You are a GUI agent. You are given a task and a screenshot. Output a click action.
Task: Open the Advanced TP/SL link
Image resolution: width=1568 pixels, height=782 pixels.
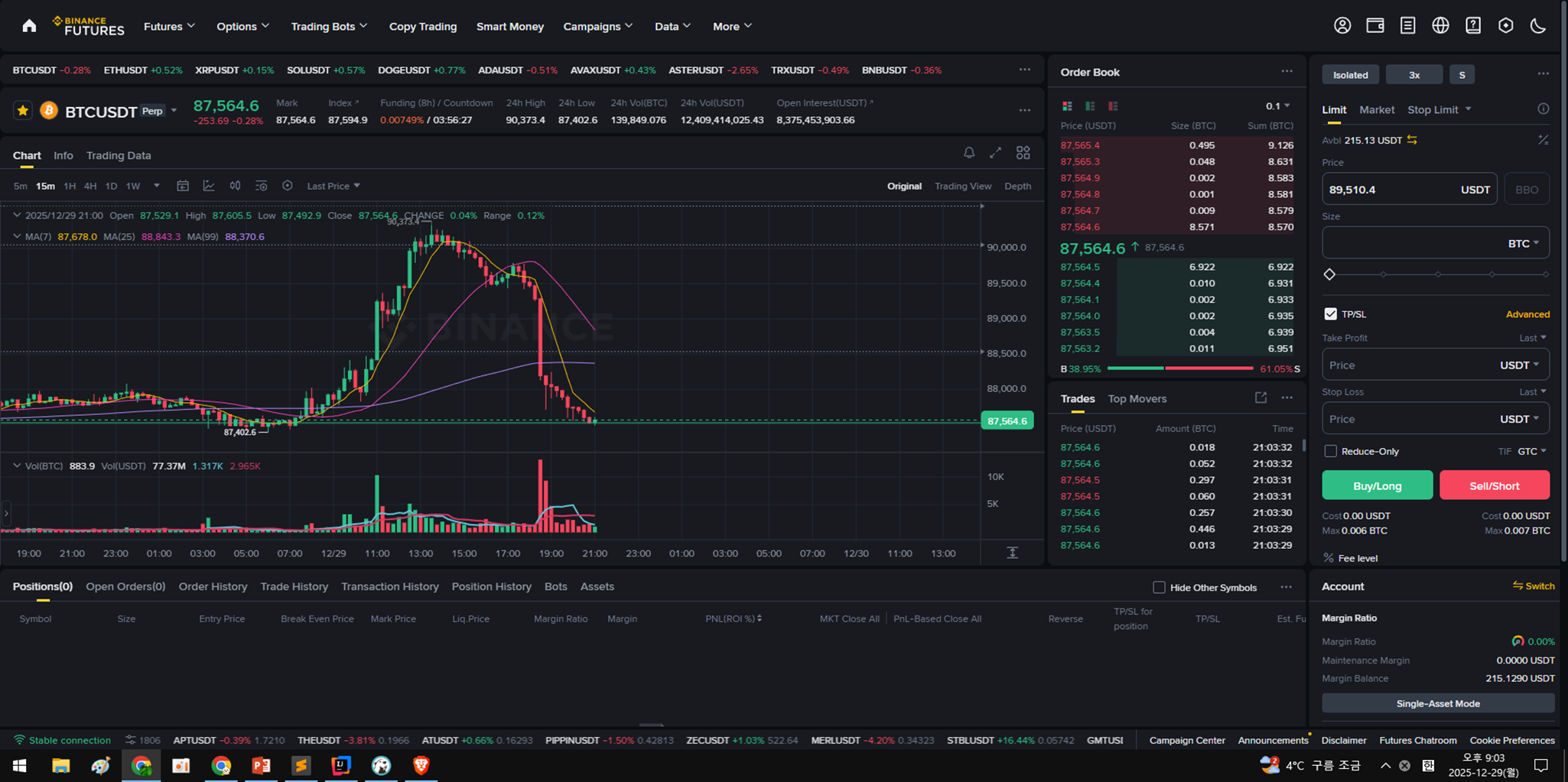[1527, 314]
